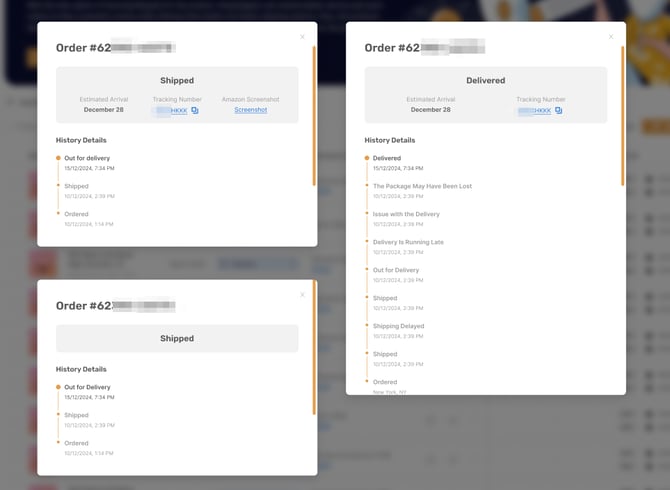Click "Shipped" status heading above Amazon Screenshot
Screen dimensions: 670x490
pyautogui.click(x=177, y=80)
